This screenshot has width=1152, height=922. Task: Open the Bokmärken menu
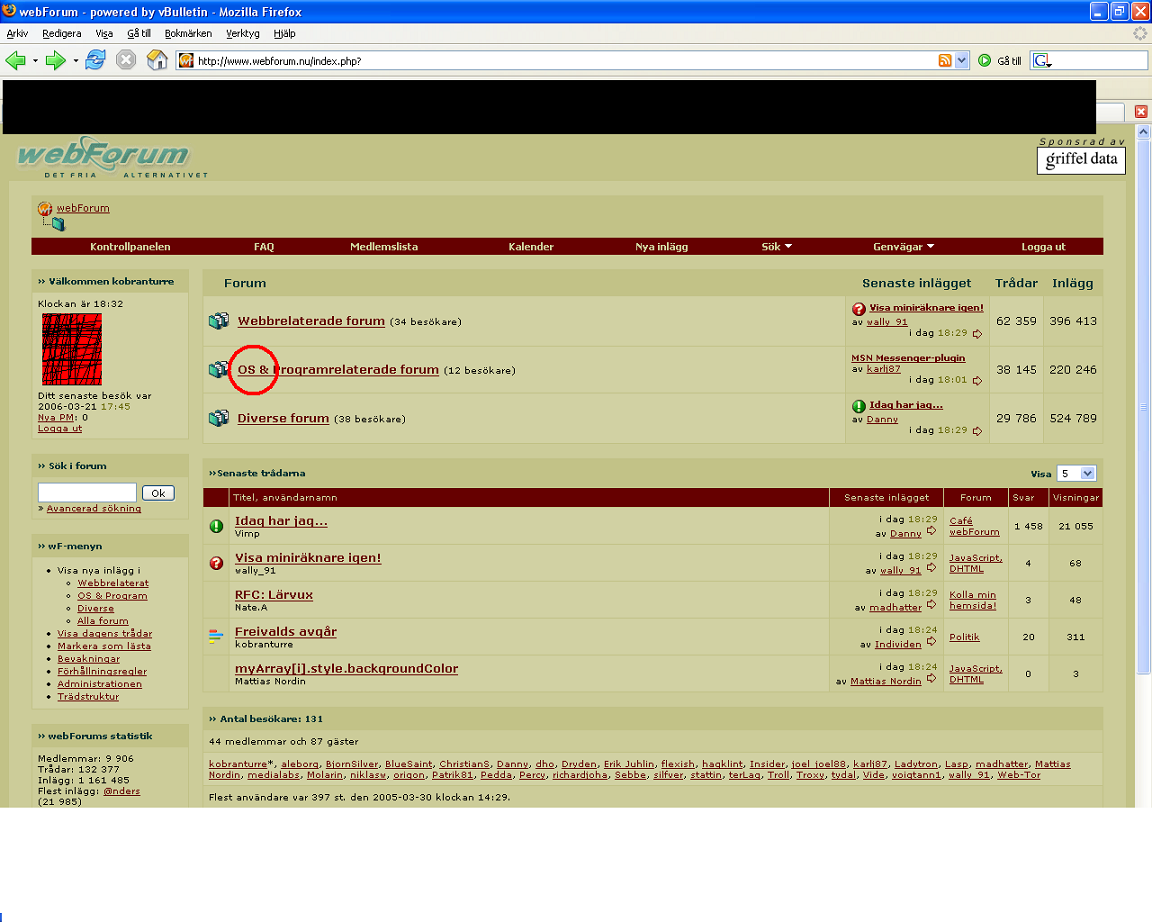click(188, 34)
